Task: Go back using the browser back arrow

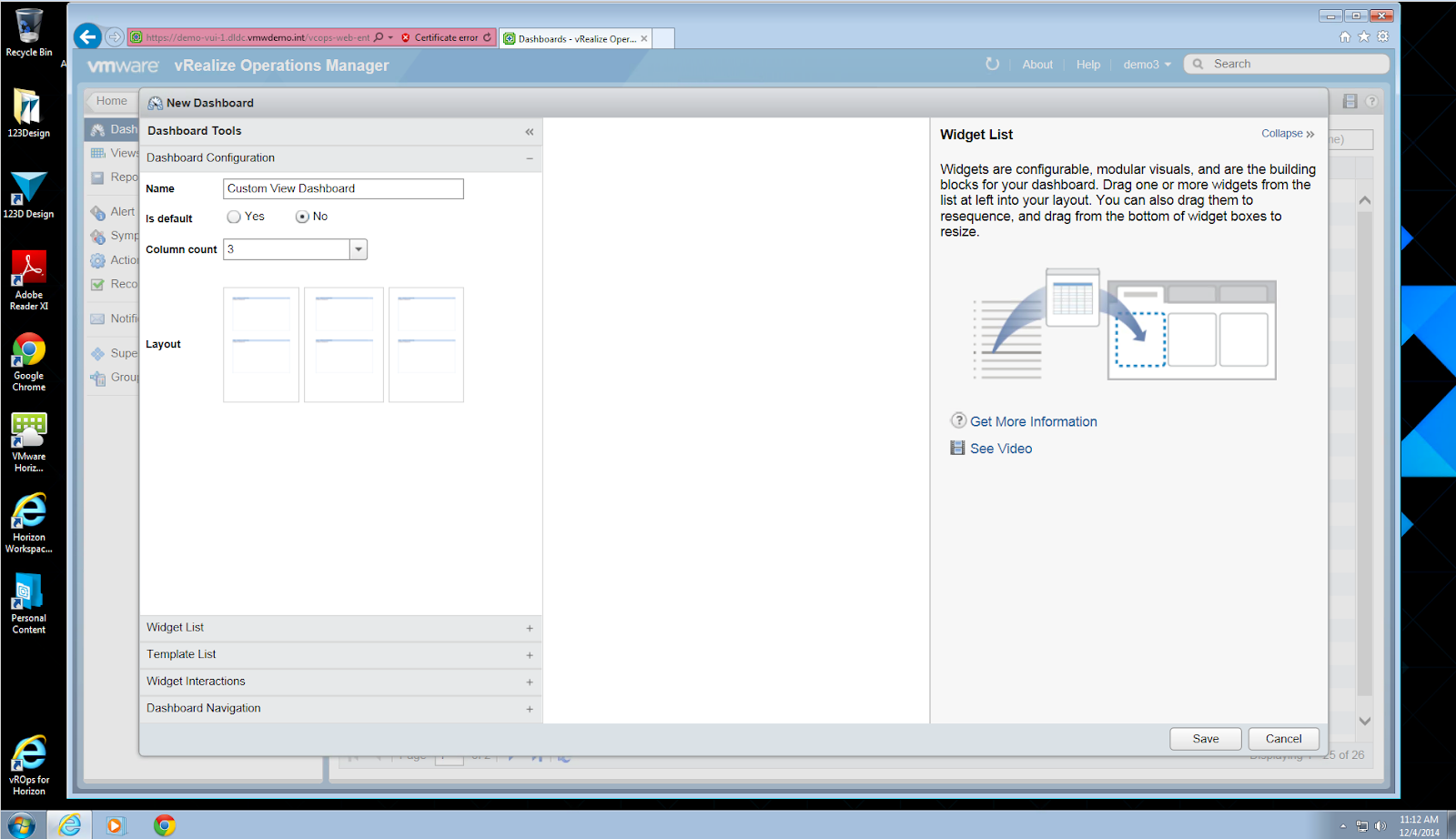Action: coord(87,37)
